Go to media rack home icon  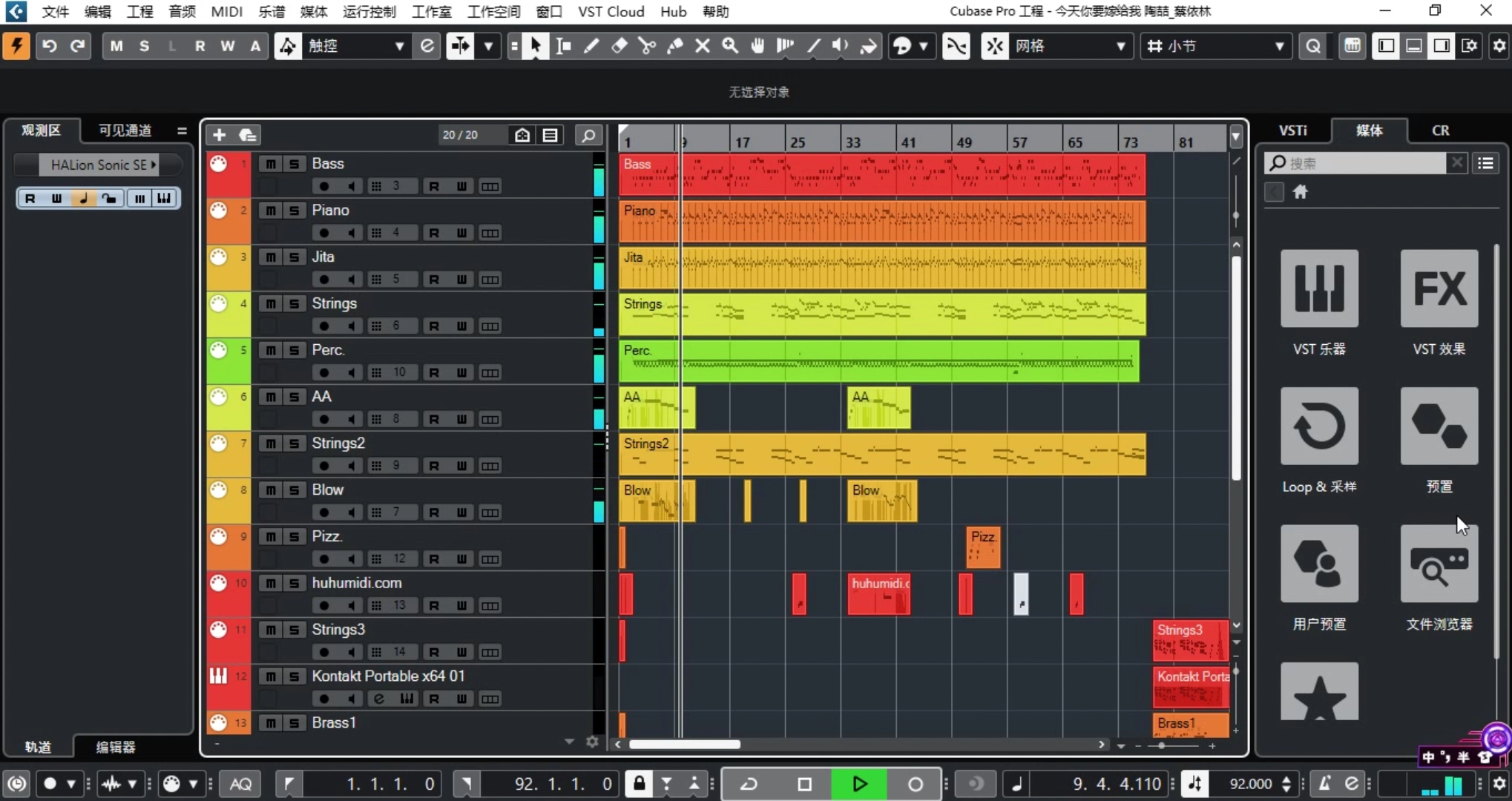(1300, 192)
